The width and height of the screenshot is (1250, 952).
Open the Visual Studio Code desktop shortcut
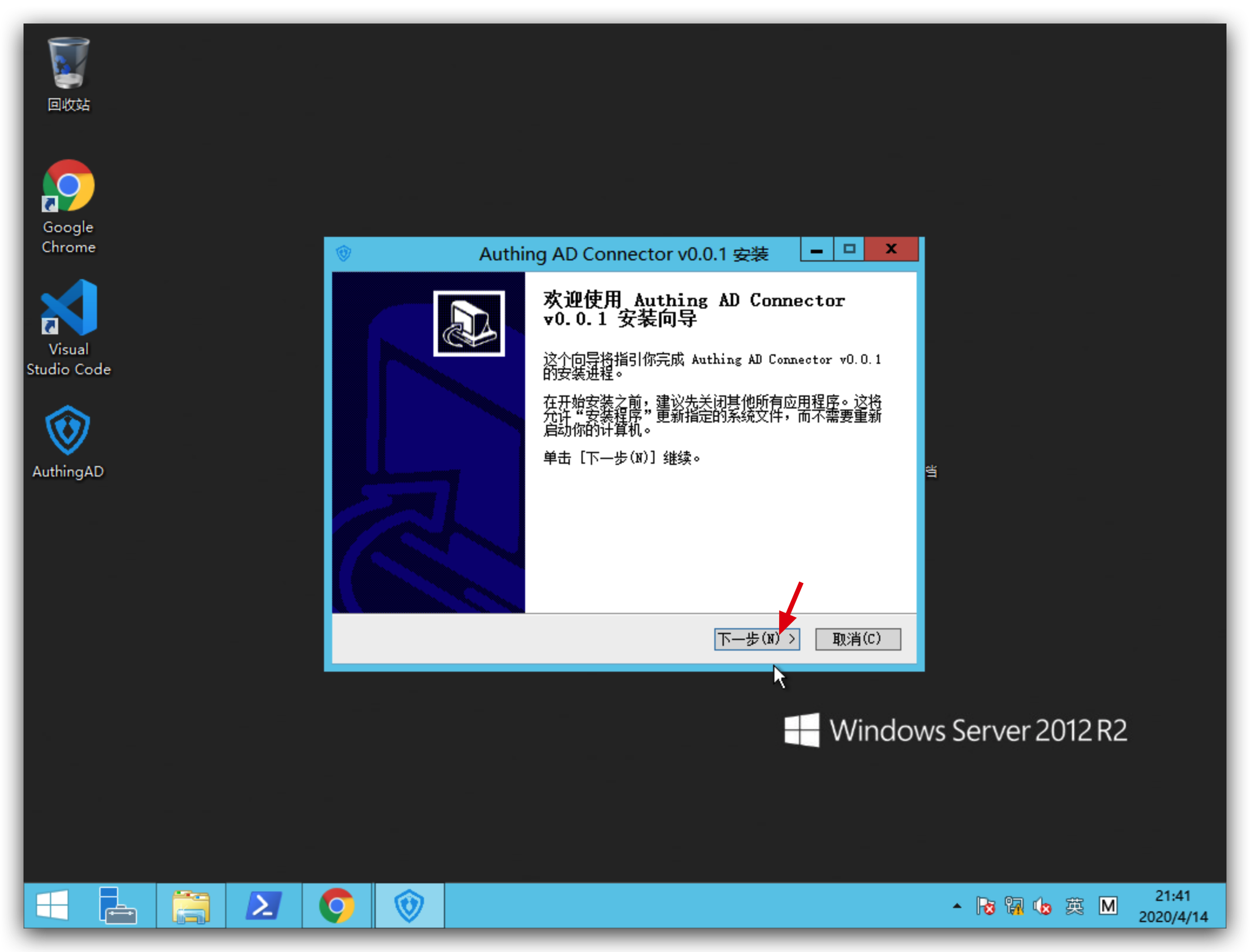[68, 308]
